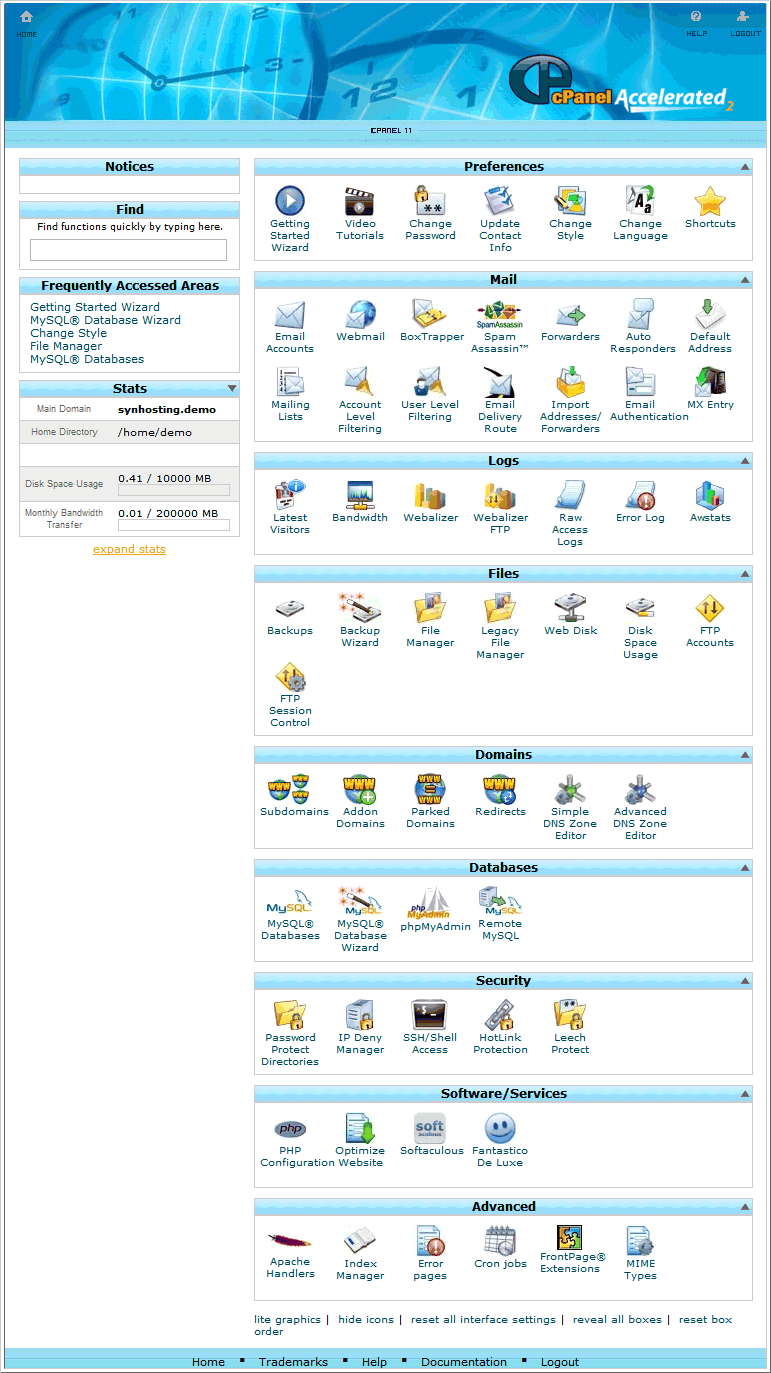The height and width of the screenshot is (1373, 771).
Task: Click the cPanel Accelerated logo
Action: click(x=621, y=81)
